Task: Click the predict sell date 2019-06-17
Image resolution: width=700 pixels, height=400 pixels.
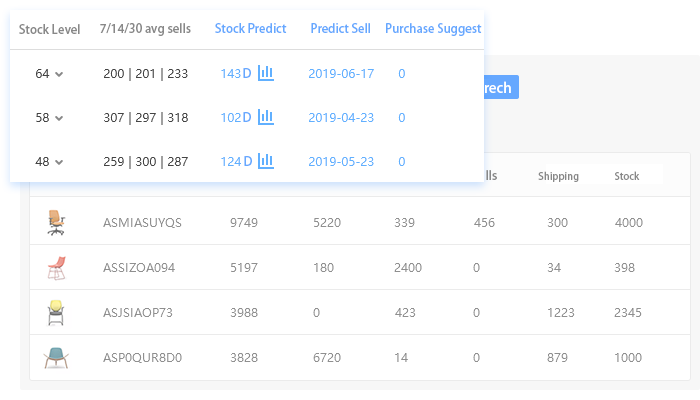Action: [340, 74]
